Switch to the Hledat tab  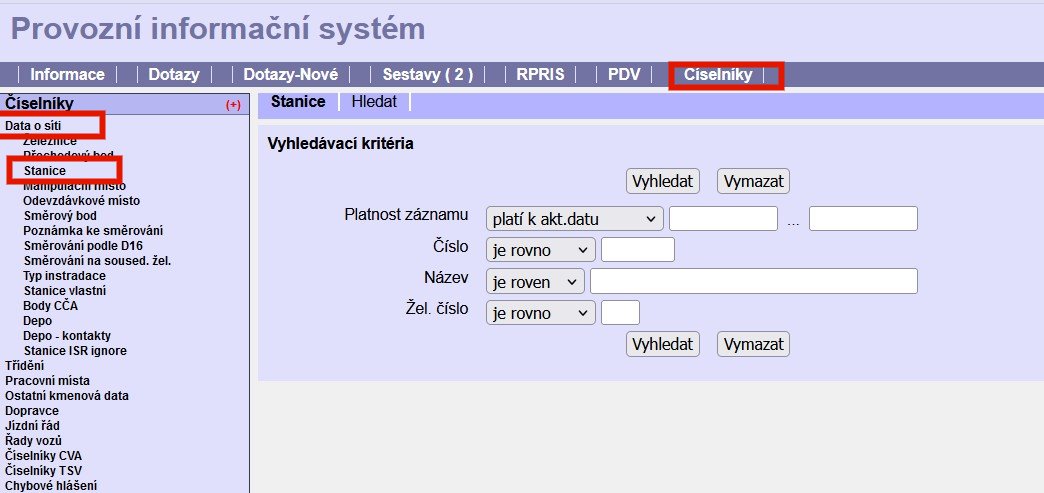point(374,102)
